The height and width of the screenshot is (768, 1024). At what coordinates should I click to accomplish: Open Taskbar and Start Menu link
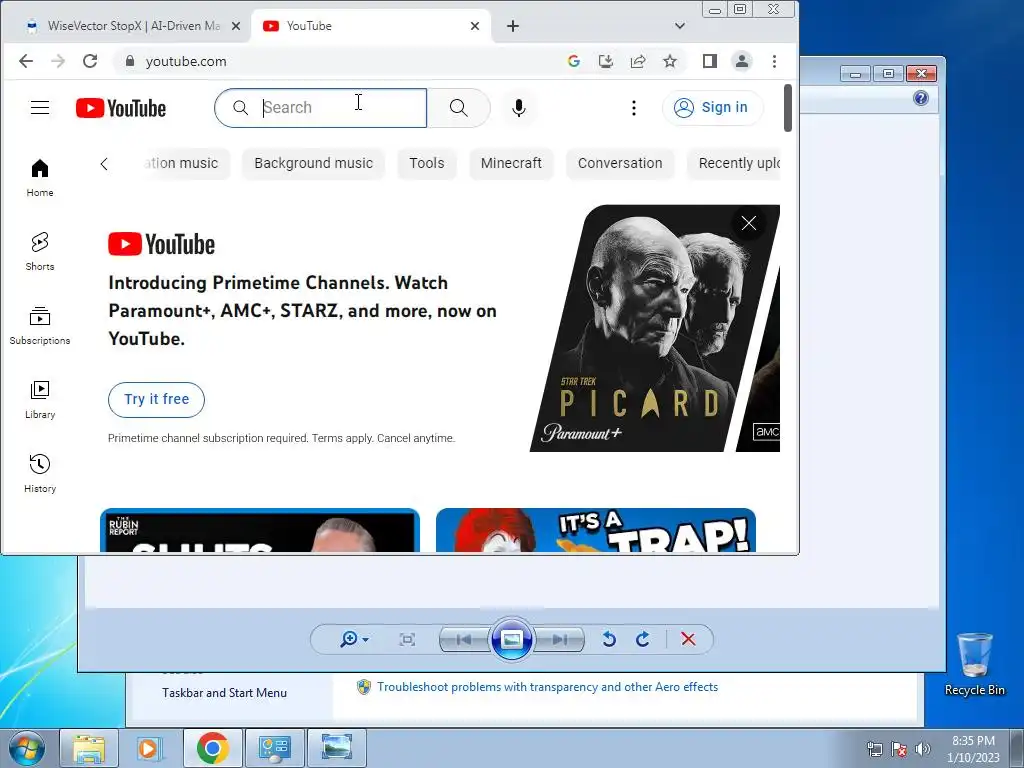225,693
